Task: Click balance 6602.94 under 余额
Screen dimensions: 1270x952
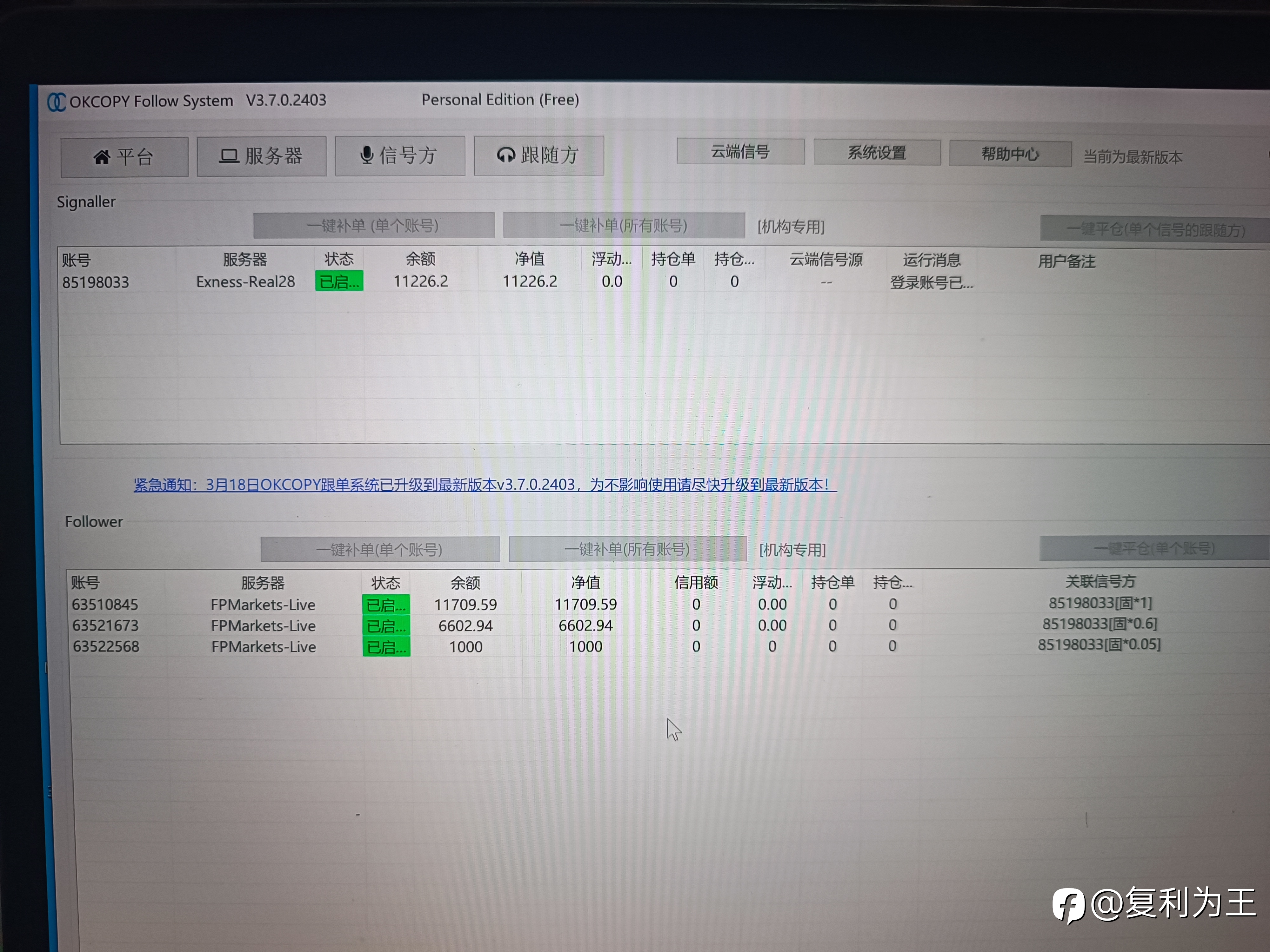Action: 466,626
